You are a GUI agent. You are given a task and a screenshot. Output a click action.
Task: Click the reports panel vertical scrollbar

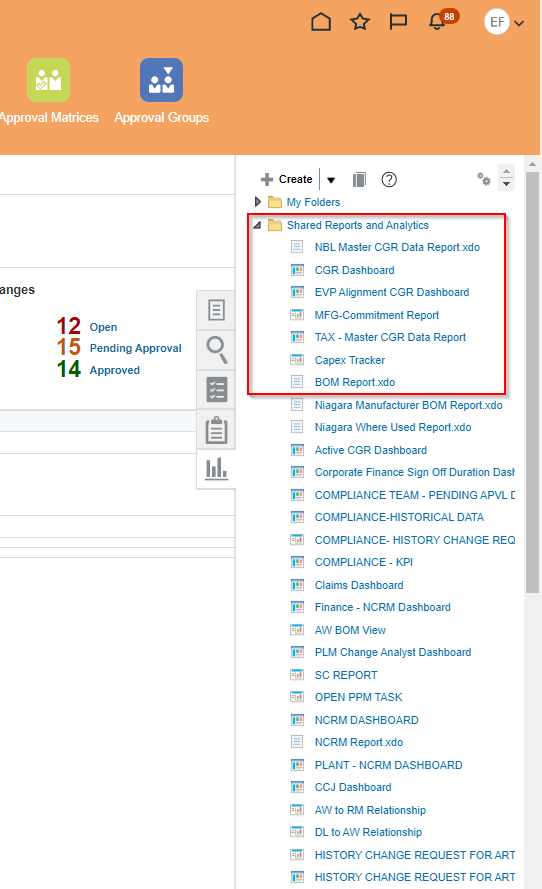[x=532, y=382]
